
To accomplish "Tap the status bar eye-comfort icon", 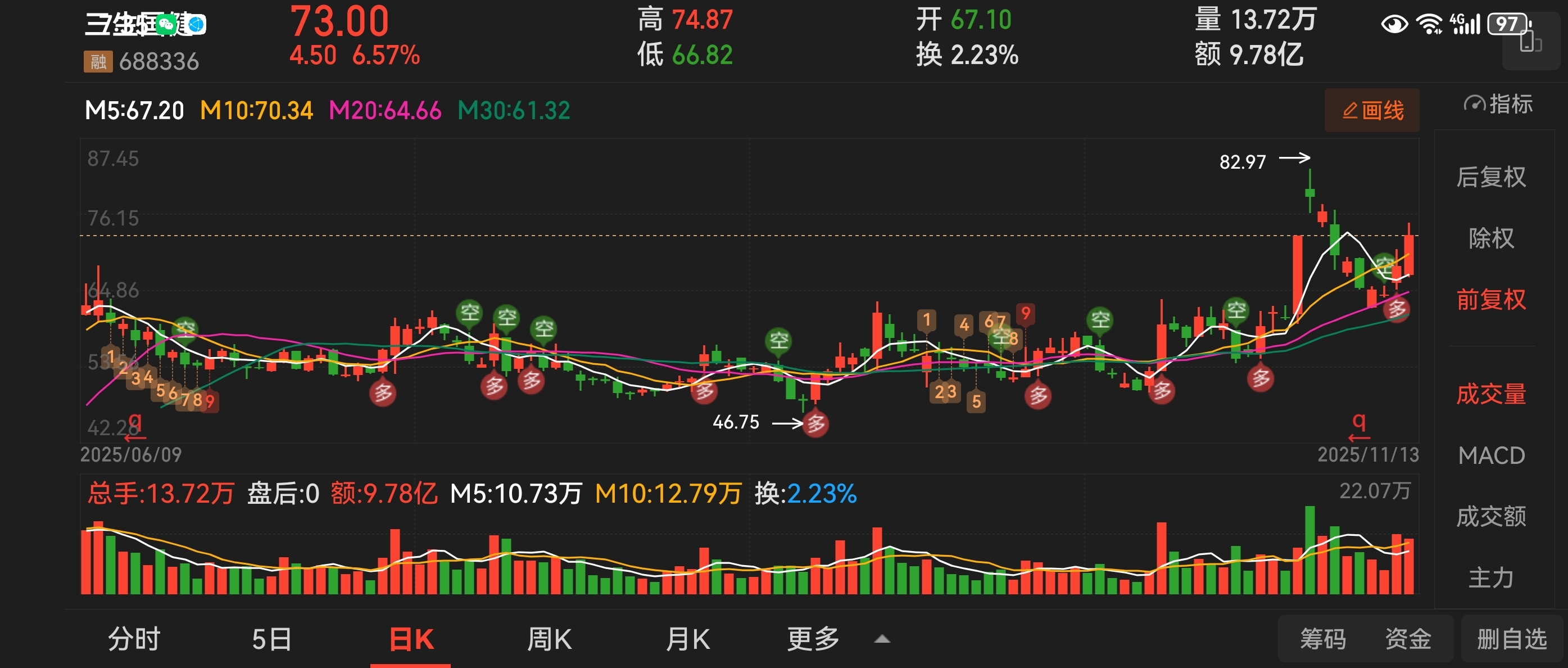I will pyautogui.click(x=1394, y=24).
